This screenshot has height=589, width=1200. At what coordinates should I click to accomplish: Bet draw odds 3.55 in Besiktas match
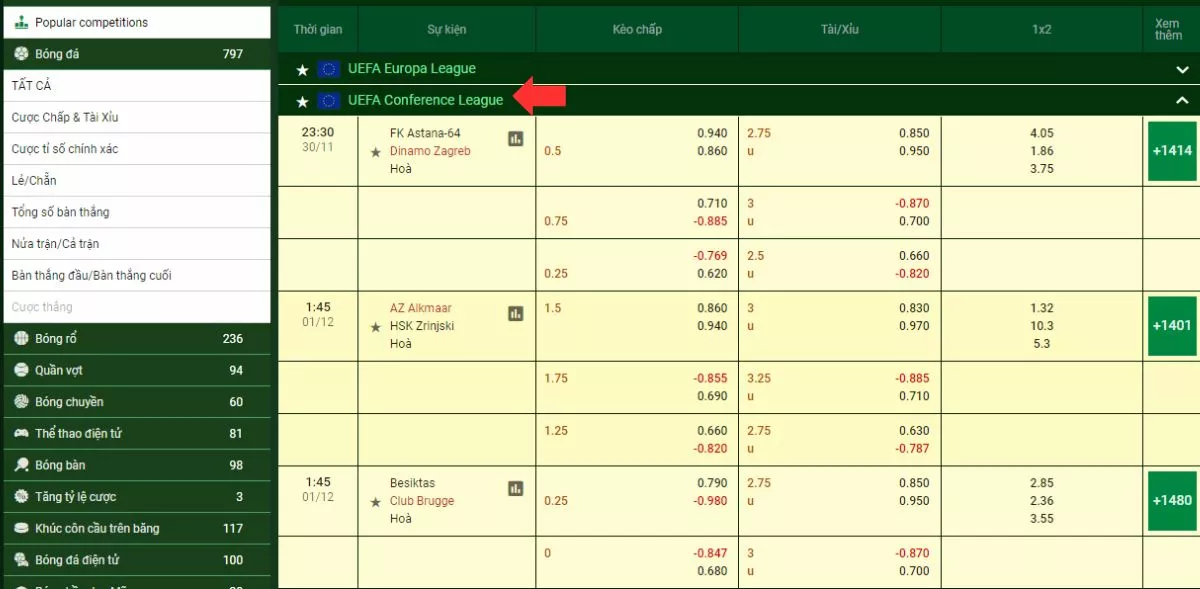click(1041, 519)
